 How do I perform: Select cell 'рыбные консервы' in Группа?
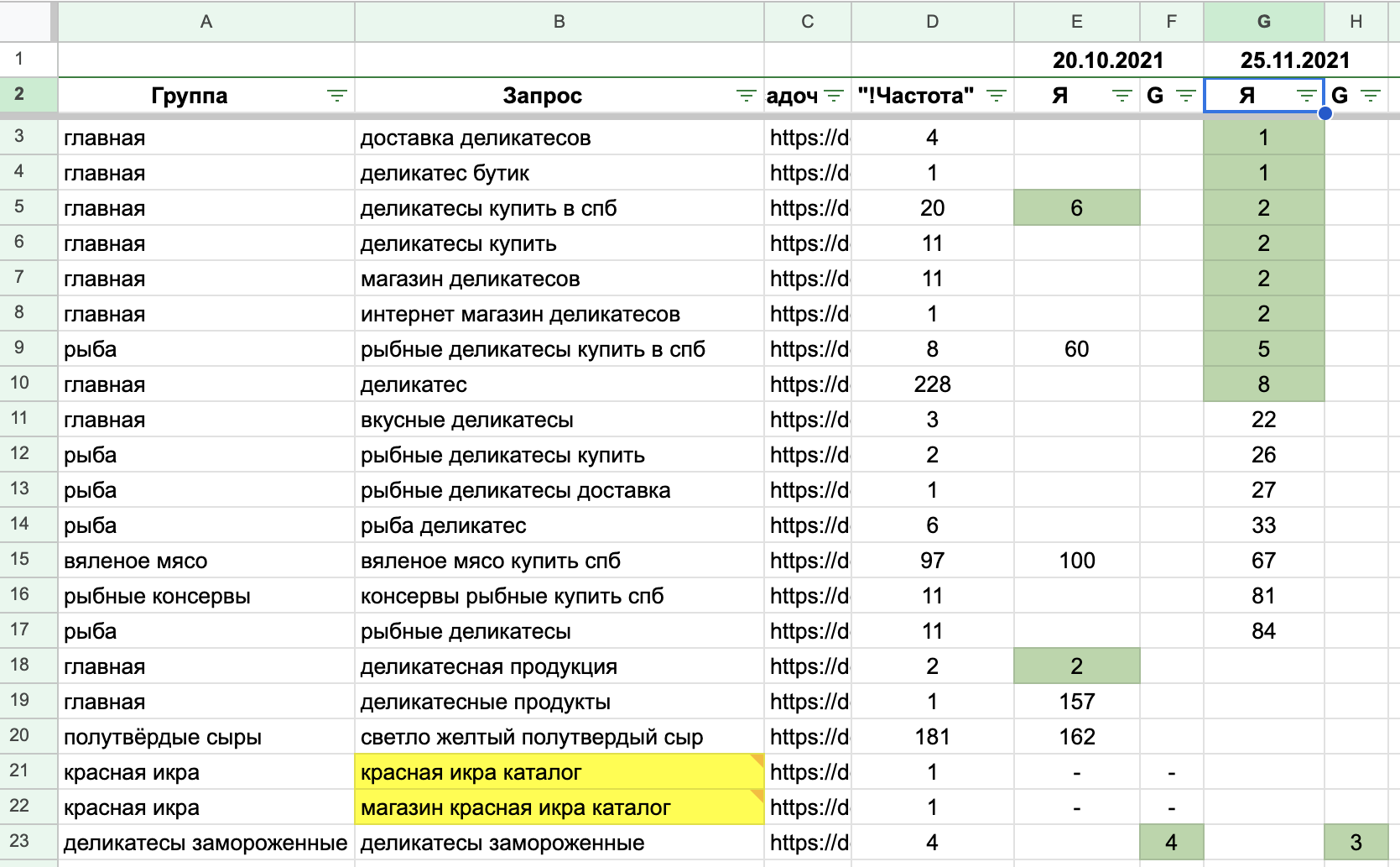206,596
